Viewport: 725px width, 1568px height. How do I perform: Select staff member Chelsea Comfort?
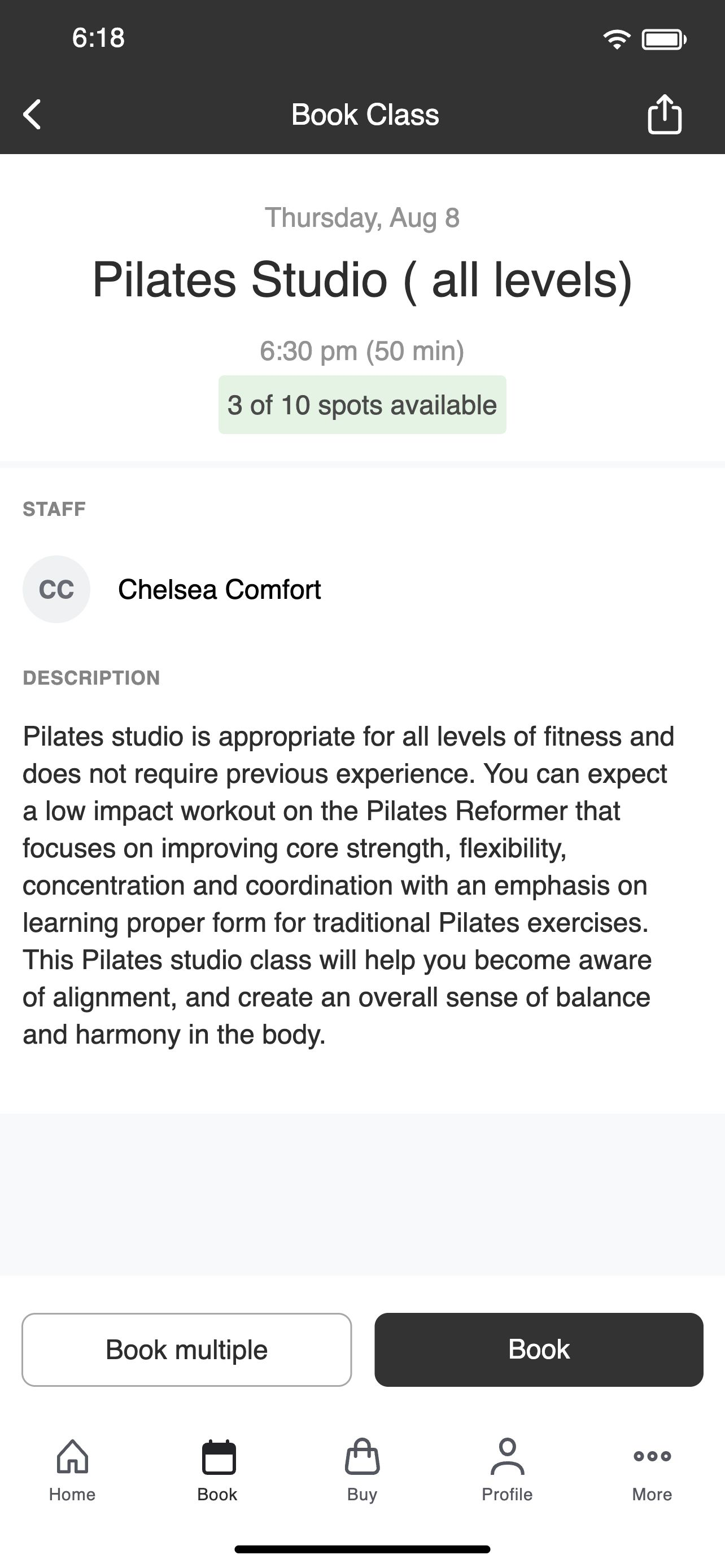click(x=219, y=589)
